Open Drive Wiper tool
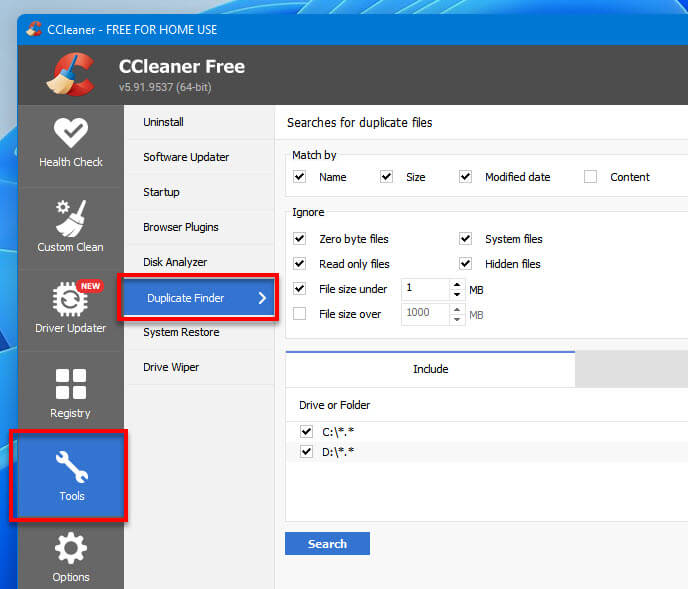 (200, 367)
